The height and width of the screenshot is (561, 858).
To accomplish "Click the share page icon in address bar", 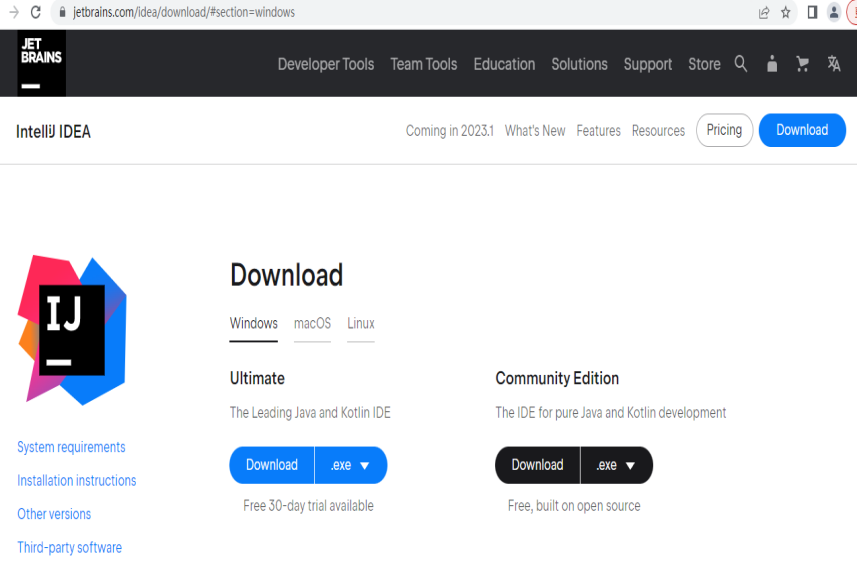I will [764, 13].
